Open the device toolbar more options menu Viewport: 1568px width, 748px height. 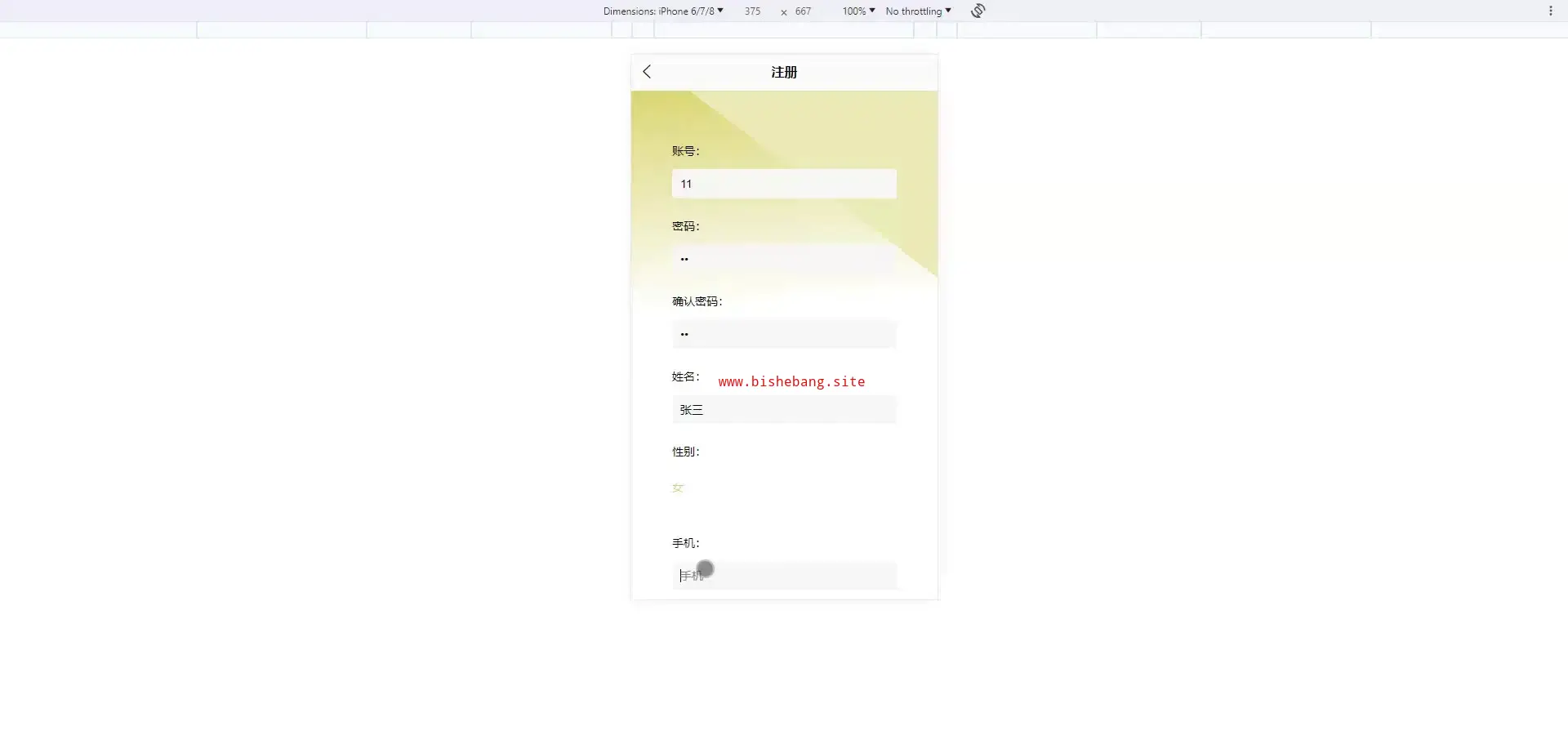tap(1551, 11)
